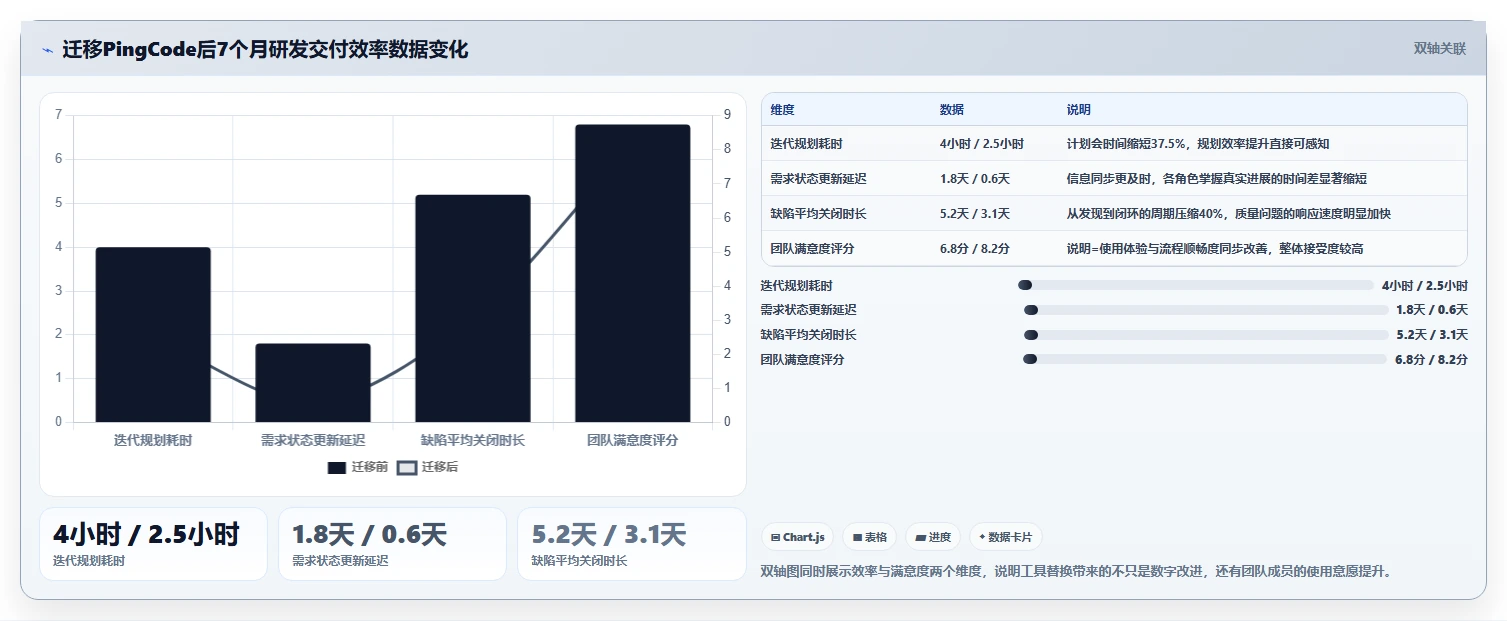The height and width of the screenshot is (621, 1507).
Task: Click the 团队满意度评分 x-axis label
Action: coord(633,440)
